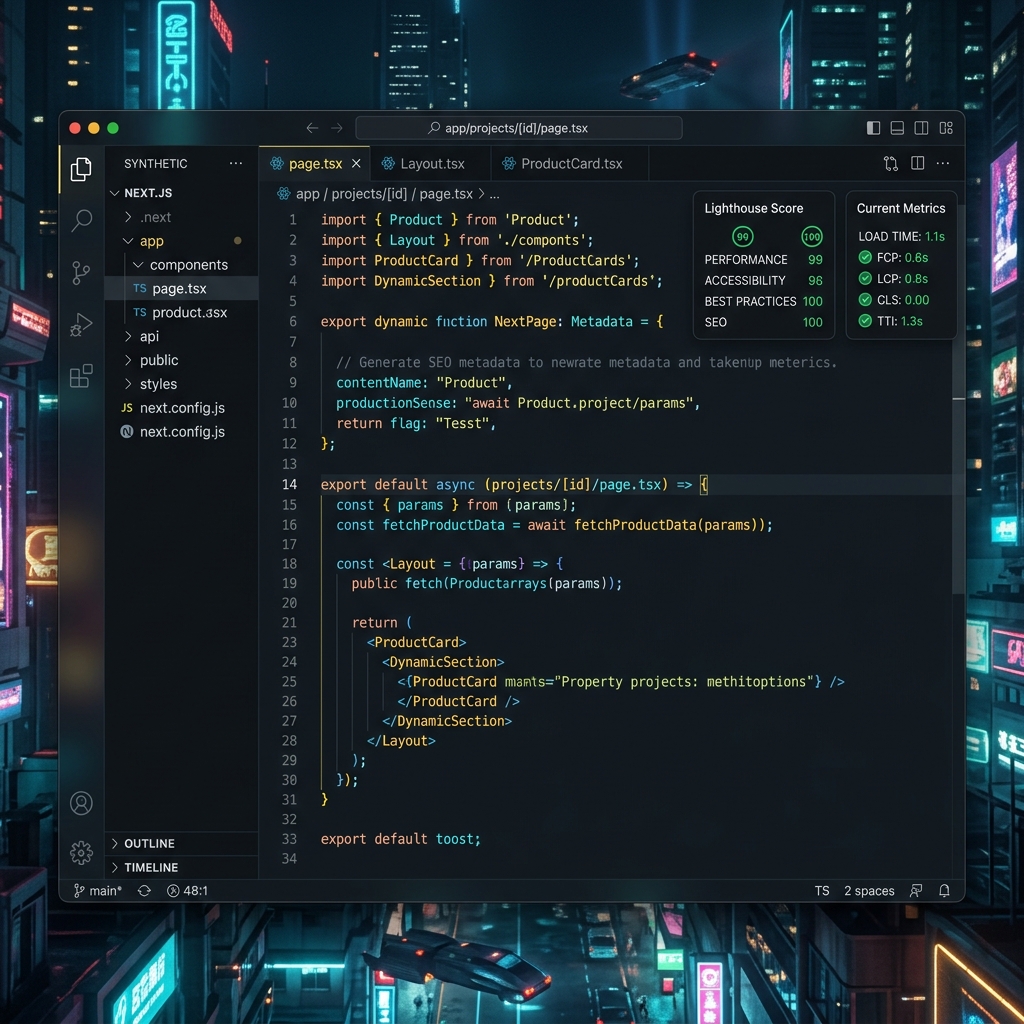Click the app breadcrumb segment
Viewport: 1024px width, 1024px height.
point(308,194)
